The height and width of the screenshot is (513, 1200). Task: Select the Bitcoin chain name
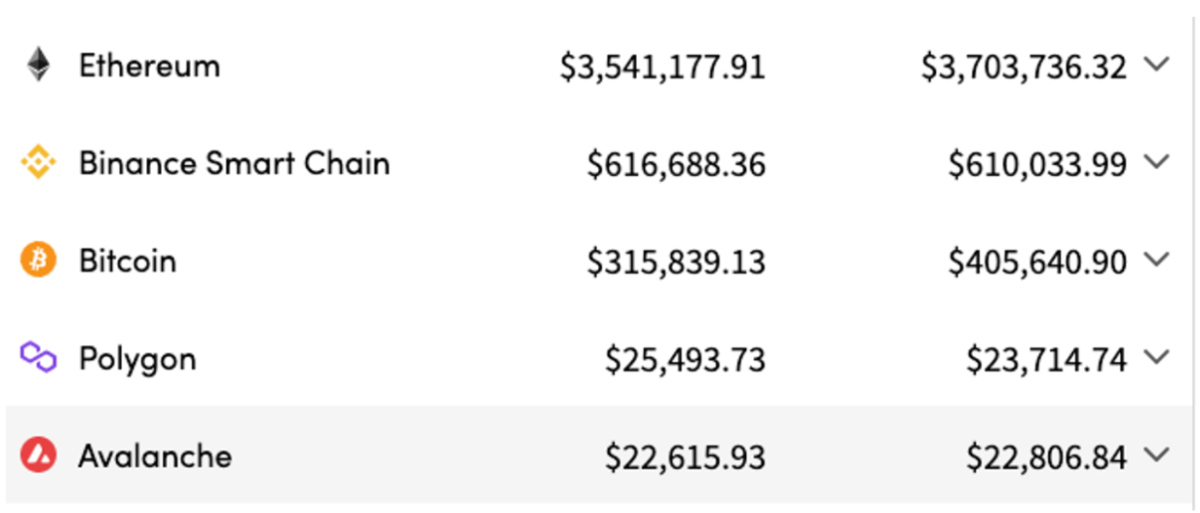pos(127,261)
